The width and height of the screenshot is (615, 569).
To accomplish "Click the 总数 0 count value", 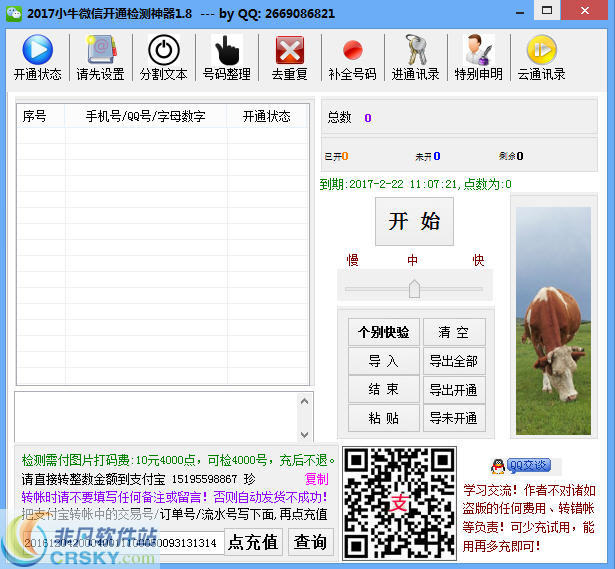I will pos(368,118).
